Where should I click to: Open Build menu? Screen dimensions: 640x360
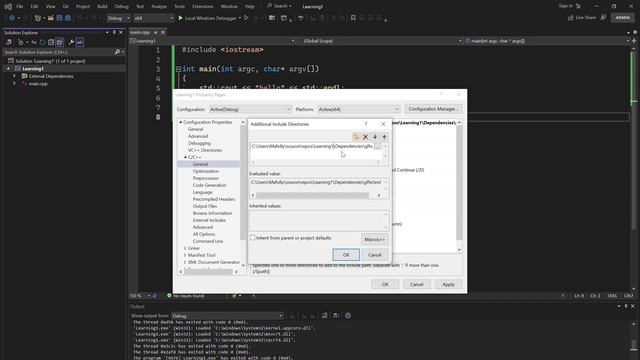click(102, 7)
